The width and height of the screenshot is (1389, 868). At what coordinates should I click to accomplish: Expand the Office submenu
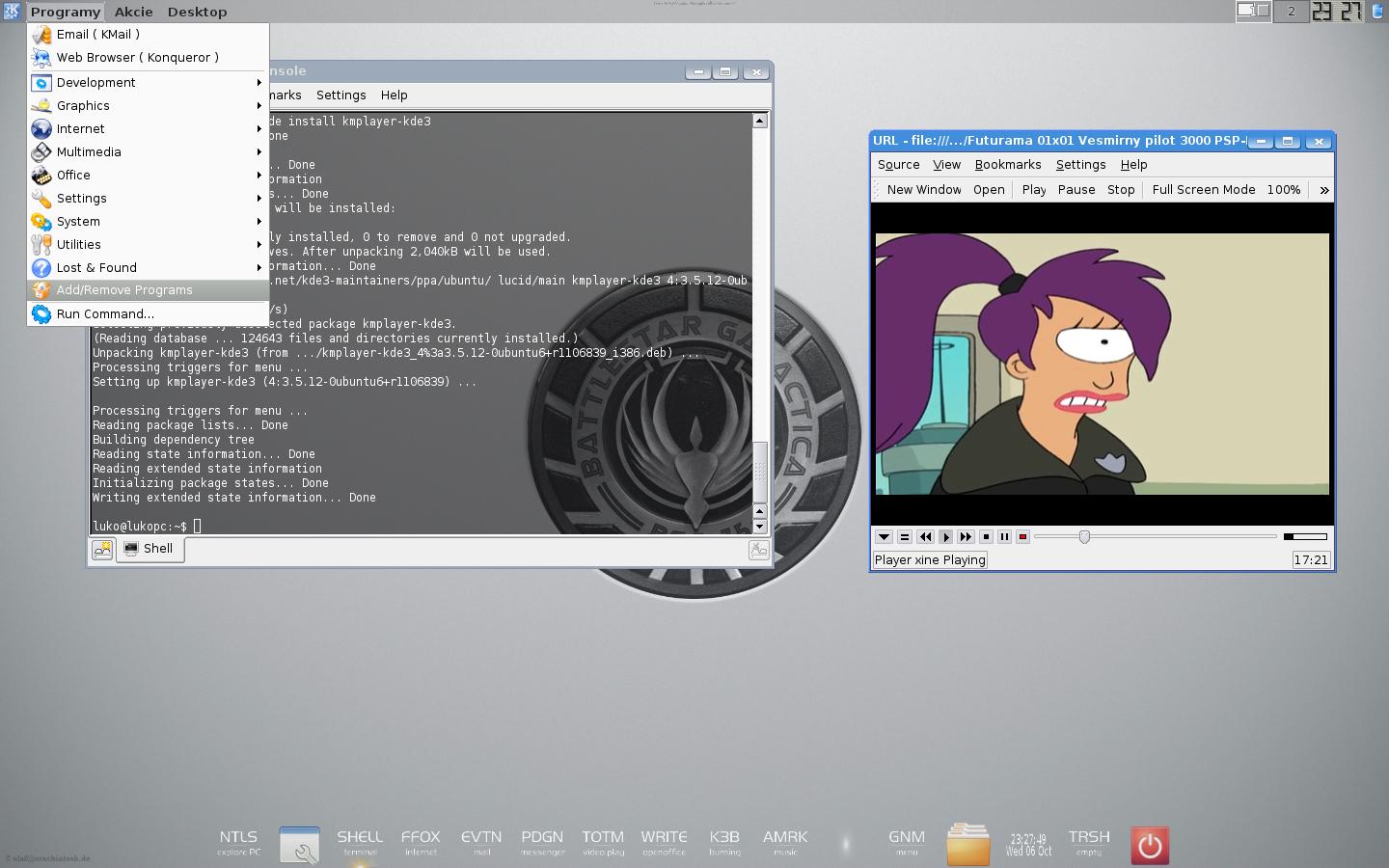[x=148, y=175]
